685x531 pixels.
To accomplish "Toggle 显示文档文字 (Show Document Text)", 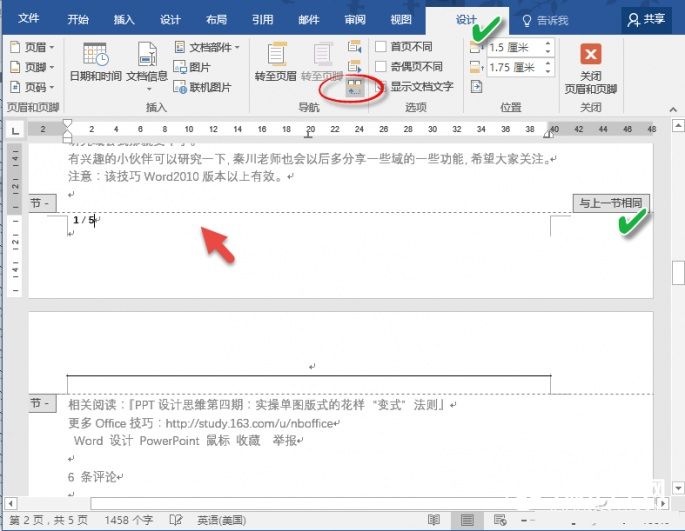I will coord(415,87).
